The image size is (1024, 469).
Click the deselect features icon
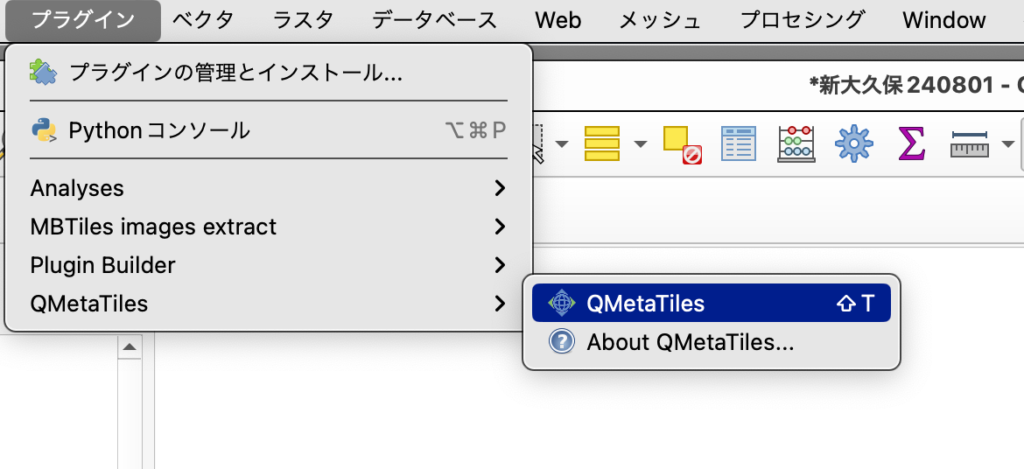pyautogui.click(x=682, y=145)
